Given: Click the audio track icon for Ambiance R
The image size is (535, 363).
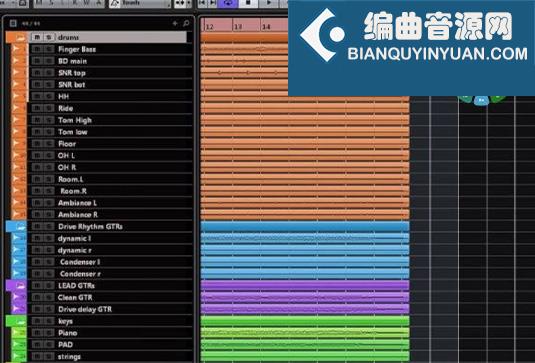Looking at the screenshot, I should coord(16,215).
